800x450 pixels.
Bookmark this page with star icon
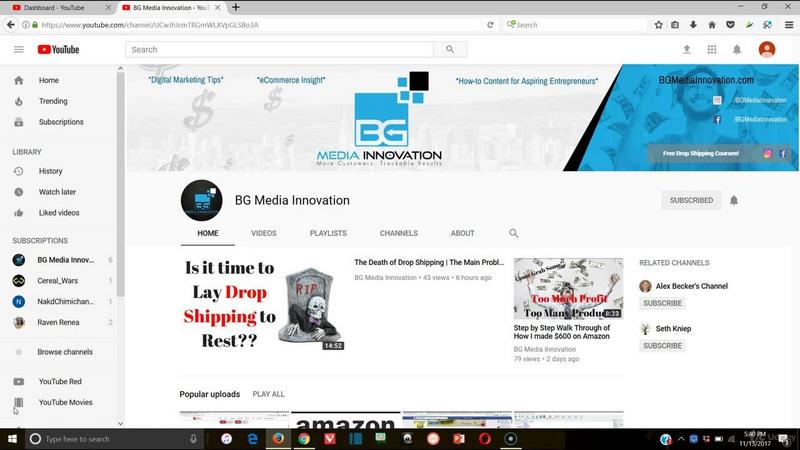[659, 24]
